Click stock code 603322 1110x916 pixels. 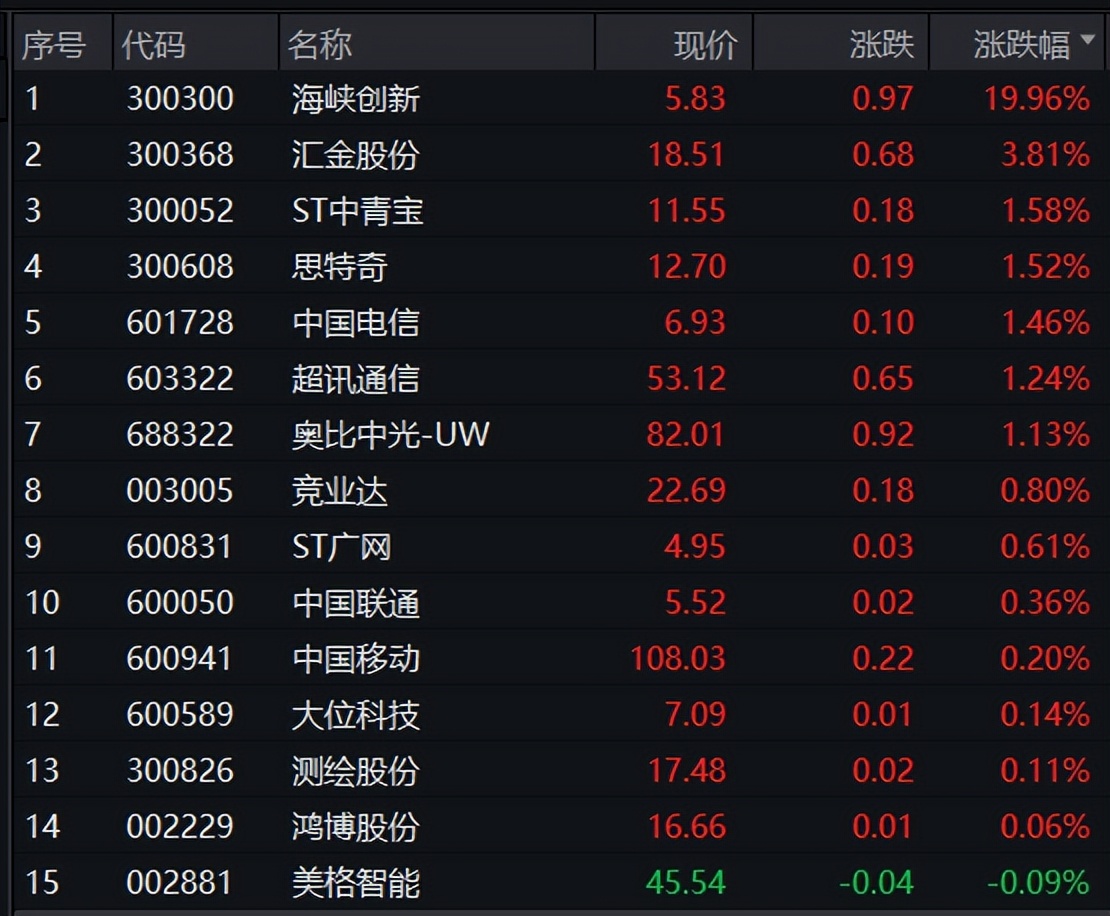(x=180, y=379)
